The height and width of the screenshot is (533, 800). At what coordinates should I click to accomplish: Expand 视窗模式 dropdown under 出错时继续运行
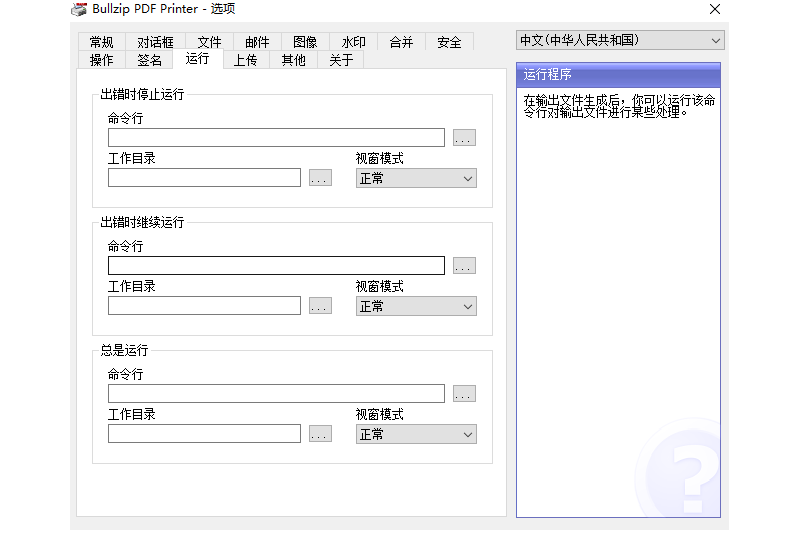416,307
